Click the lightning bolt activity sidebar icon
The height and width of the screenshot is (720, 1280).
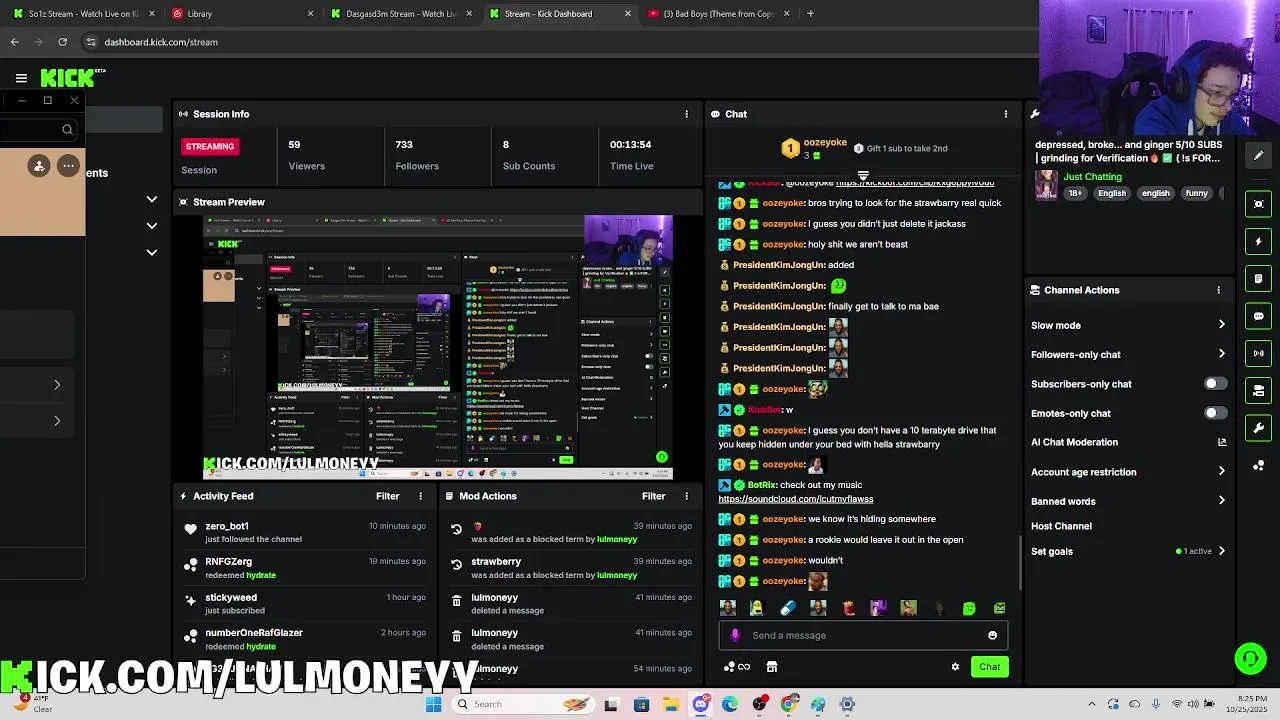click(1259, 241)
